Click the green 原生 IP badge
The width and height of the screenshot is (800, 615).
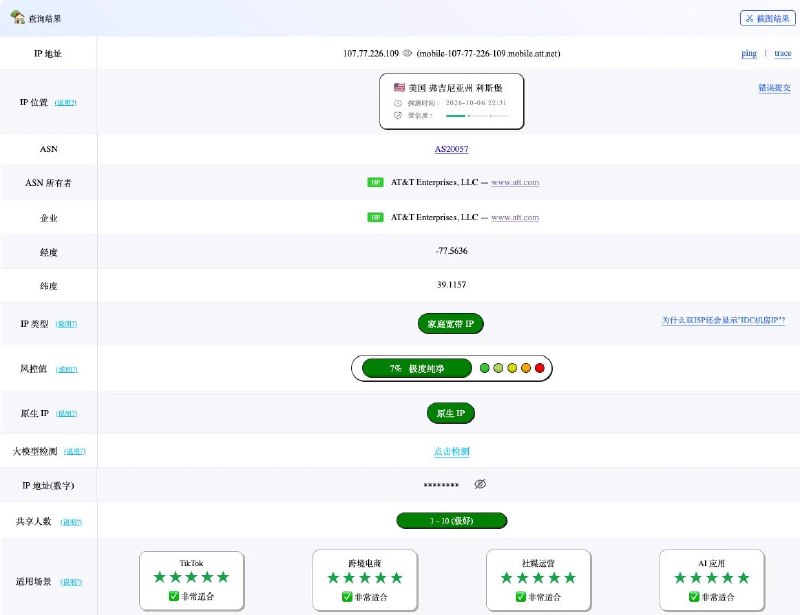(451, 413)
